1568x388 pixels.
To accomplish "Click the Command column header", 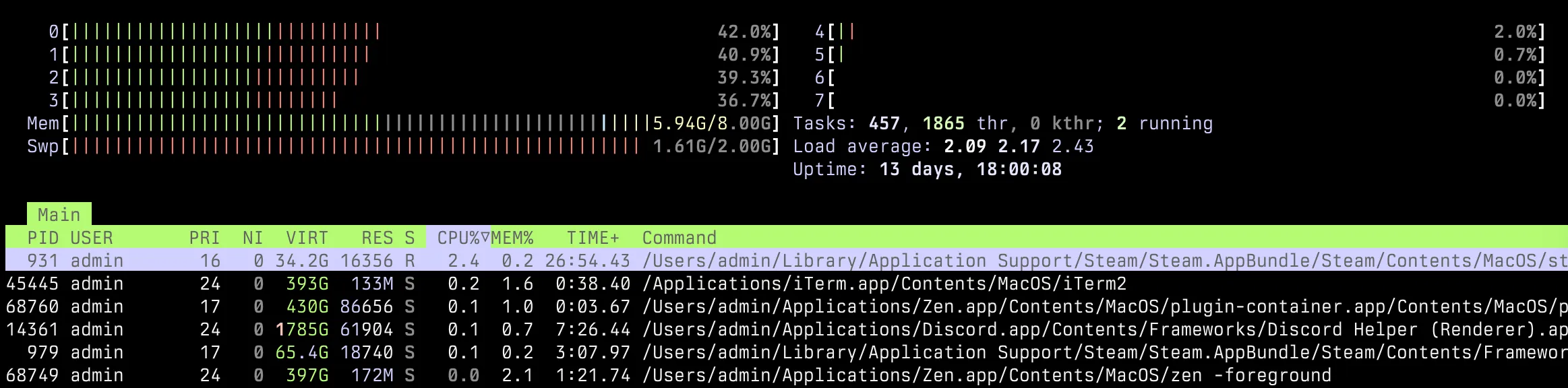I will (679, 238).
